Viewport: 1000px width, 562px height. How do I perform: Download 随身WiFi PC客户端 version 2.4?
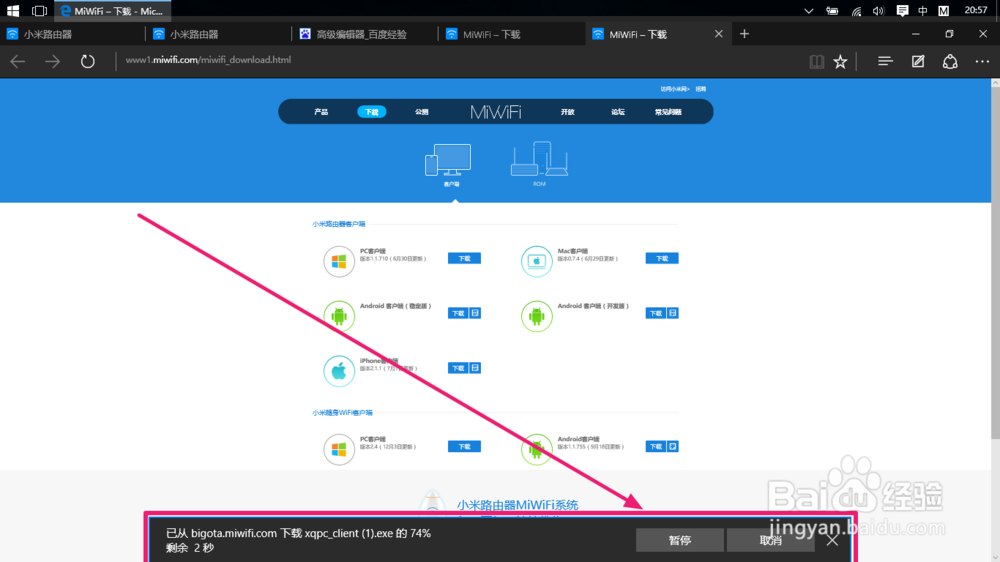point(464,447)
